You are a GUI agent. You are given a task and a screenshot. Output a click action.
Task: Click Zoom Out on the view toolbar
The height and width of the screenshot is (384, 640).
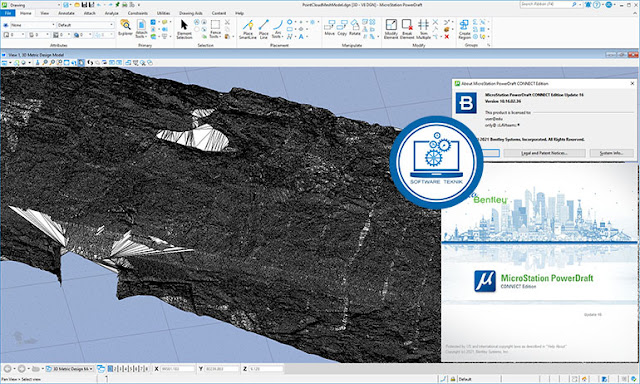click(52, 62)
